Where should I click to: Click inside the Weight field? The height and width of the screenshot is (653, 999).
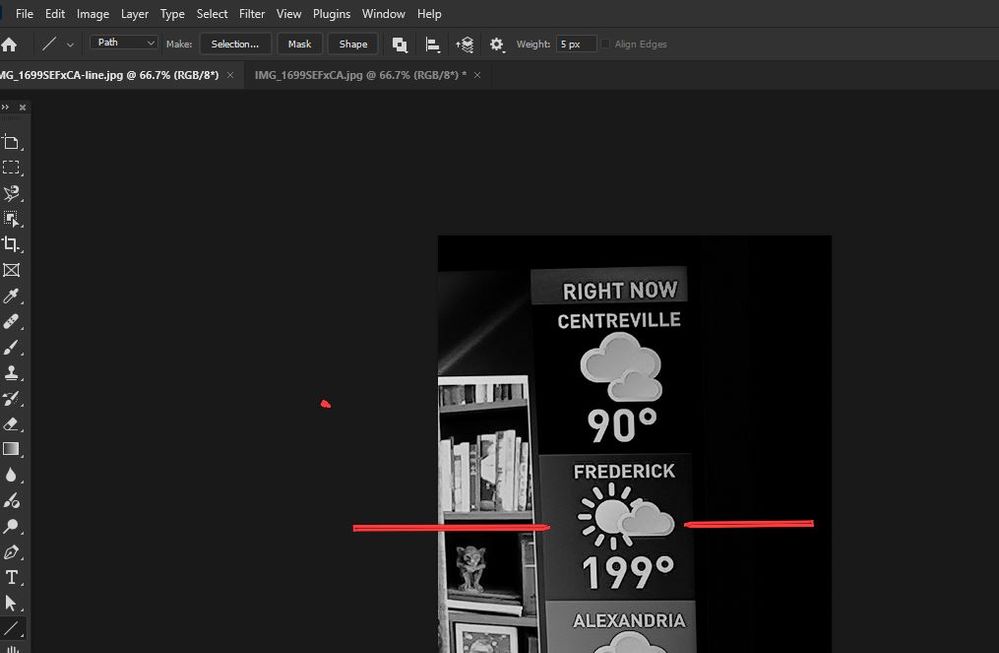coord(575,43)
